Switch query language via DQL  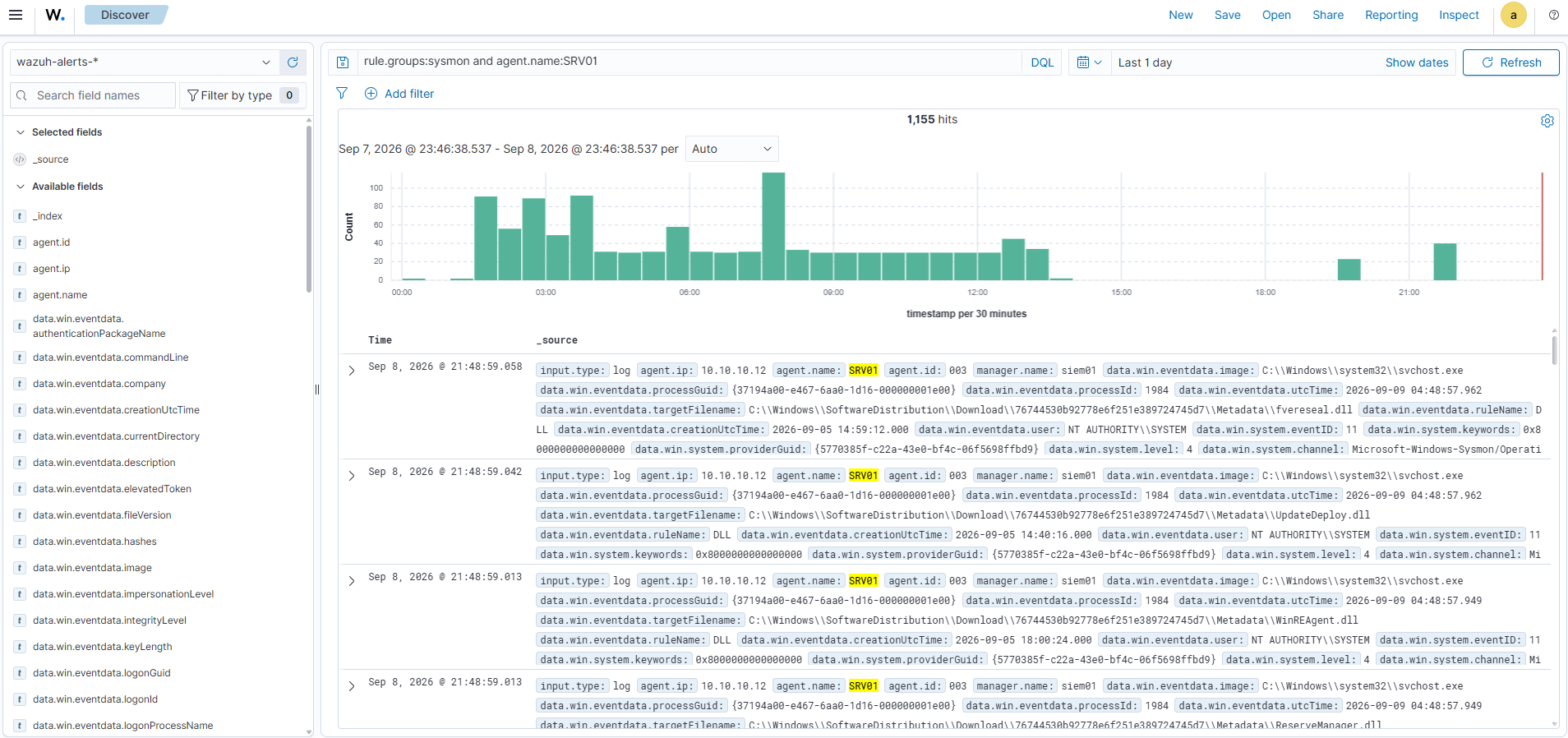tap(1042, 62)
